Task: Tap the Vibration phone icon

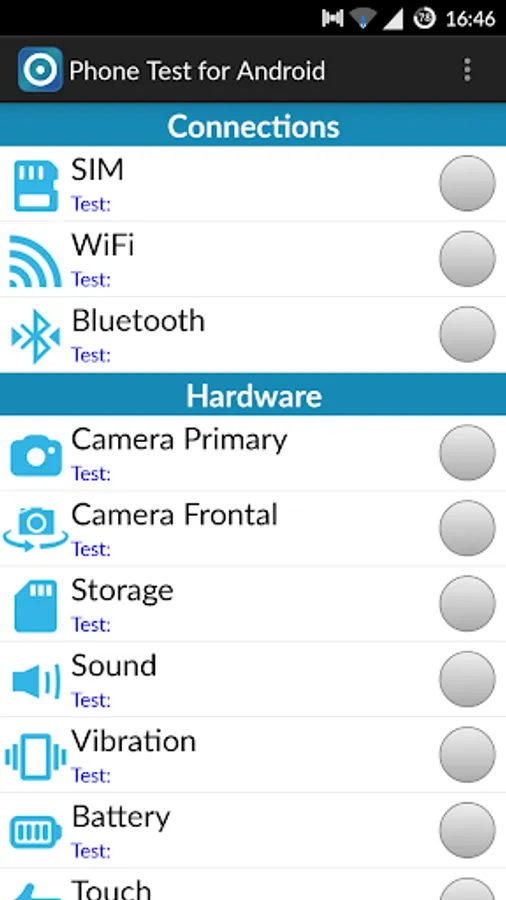Action: (36, 757)
